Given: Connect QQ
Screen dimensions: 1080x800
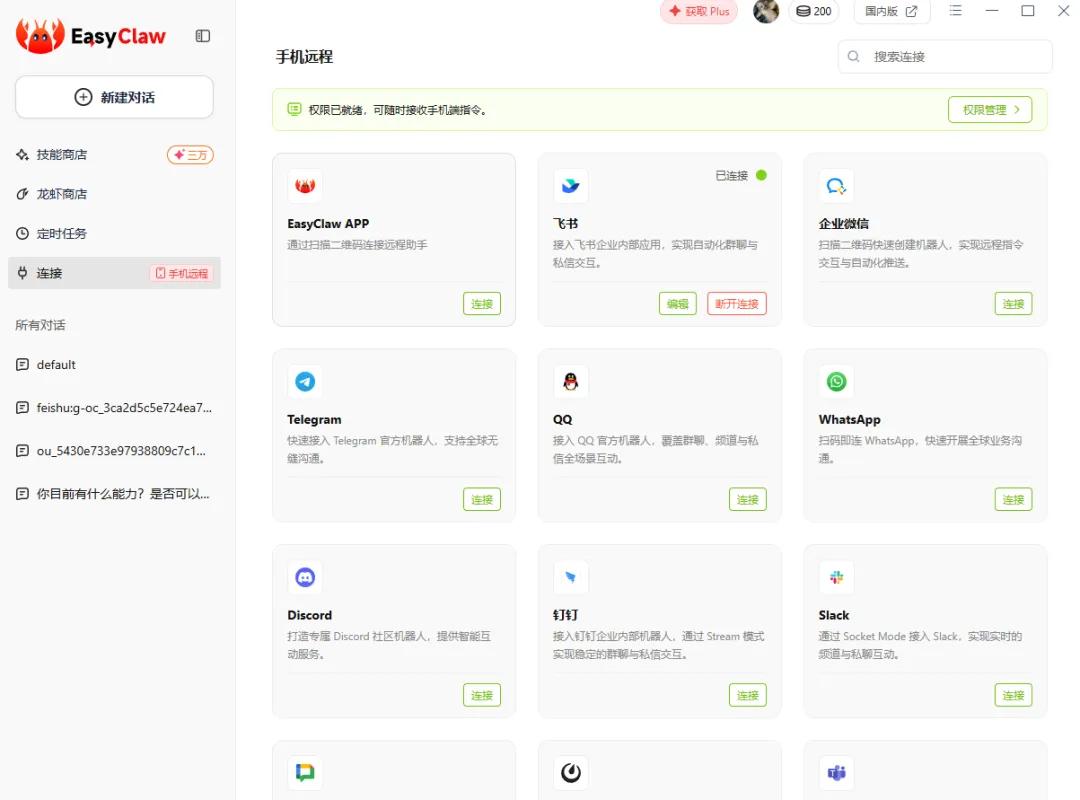Looking at the screenshot, I should point(747,500).
